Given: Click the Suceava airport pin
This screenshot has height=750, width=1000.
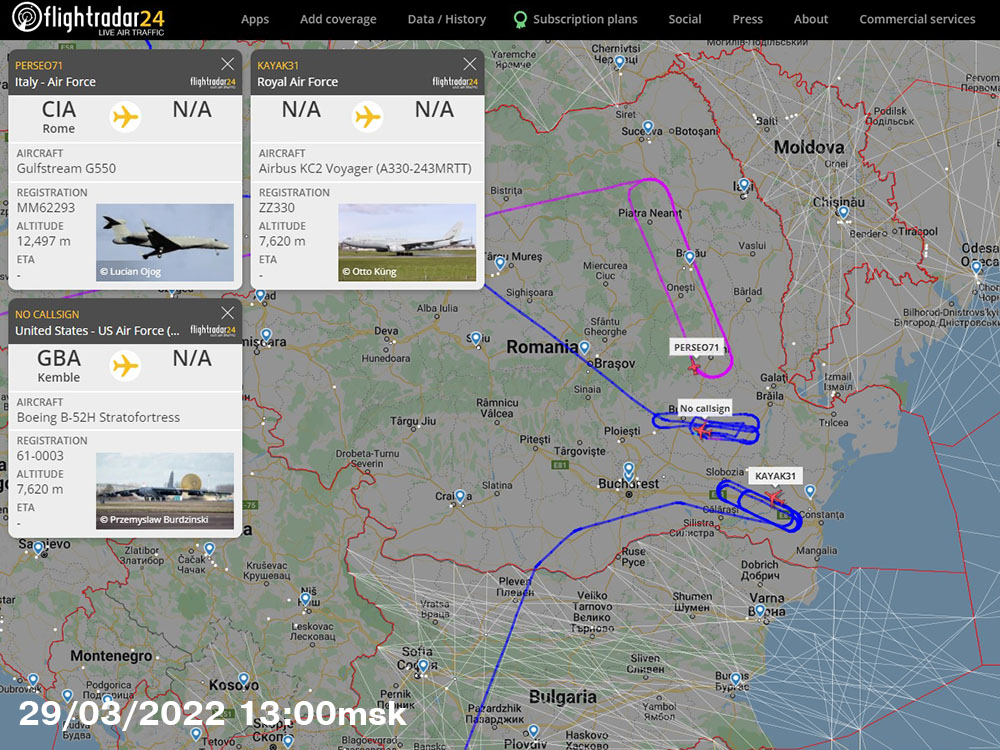Looking at the screenshot, I should point(648,127).
